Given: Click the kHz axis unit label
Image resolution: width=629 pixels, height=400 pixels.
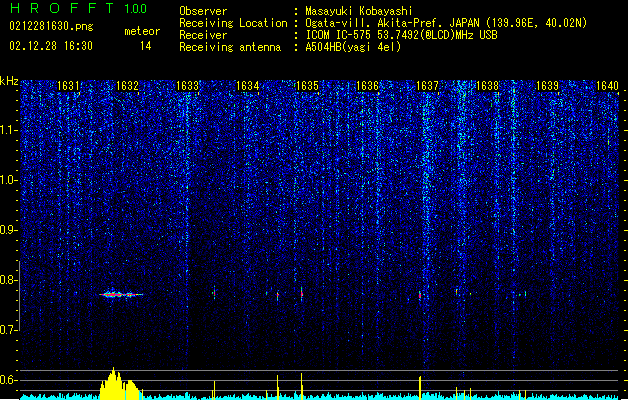Looking at the screenshot, I should pos(9,81).
